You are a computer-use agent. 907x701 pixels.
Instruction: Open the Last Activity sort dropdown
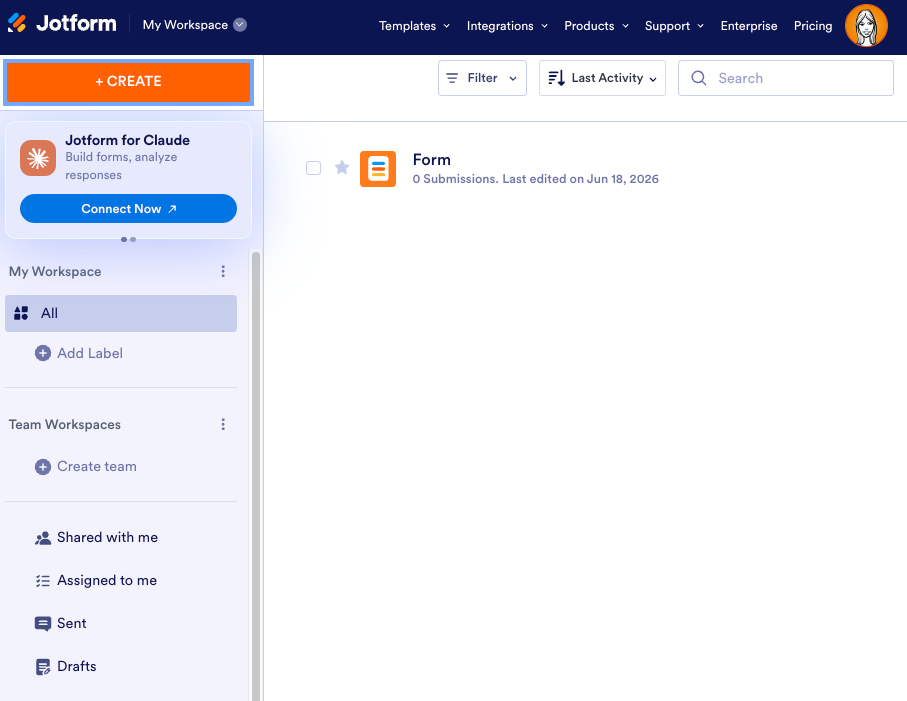[602, 78]
